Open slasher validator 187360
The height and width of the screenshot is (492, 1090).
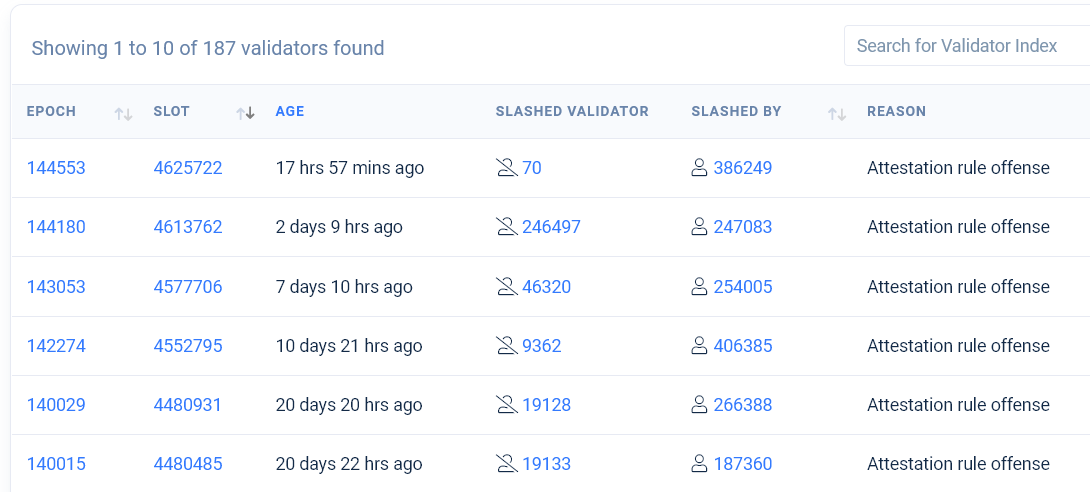pos(742,464)
